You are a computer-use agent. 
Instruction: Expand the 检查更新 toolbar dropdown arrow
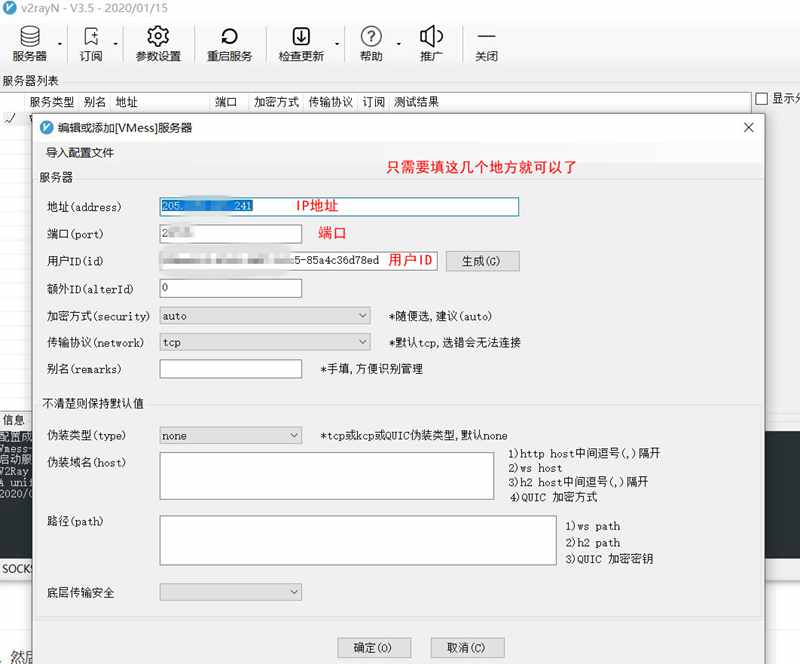337,44
